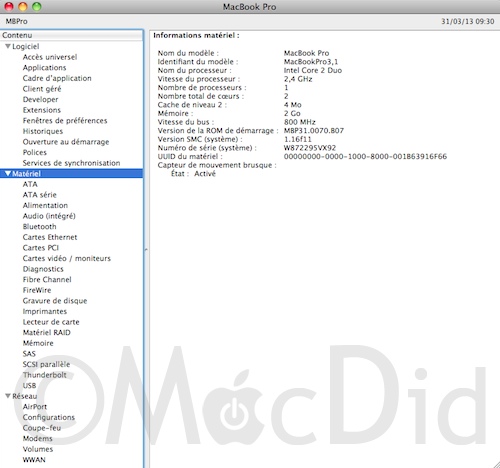500x468 pixels.
Task: Click the Contenu column header
Action: [x=72, y=35]
